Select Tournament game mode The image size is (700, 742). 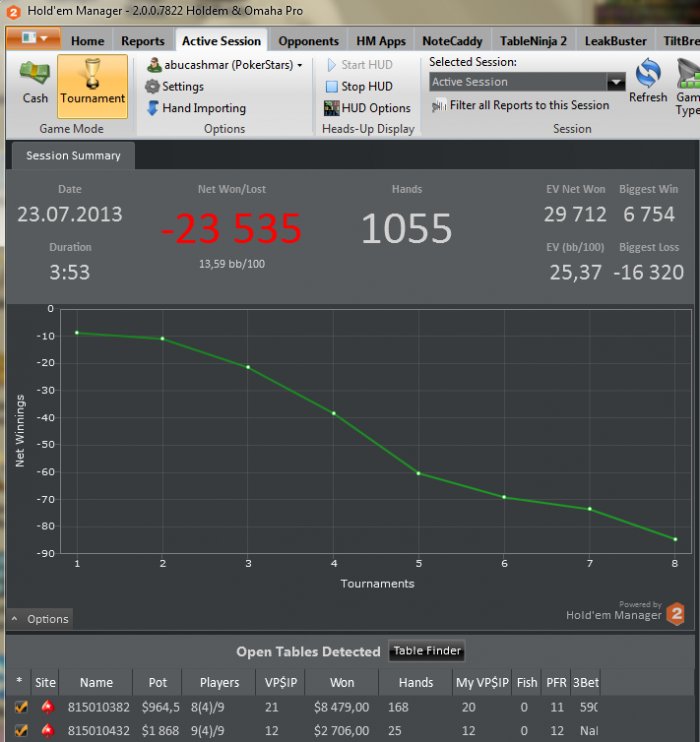point(92,86)
